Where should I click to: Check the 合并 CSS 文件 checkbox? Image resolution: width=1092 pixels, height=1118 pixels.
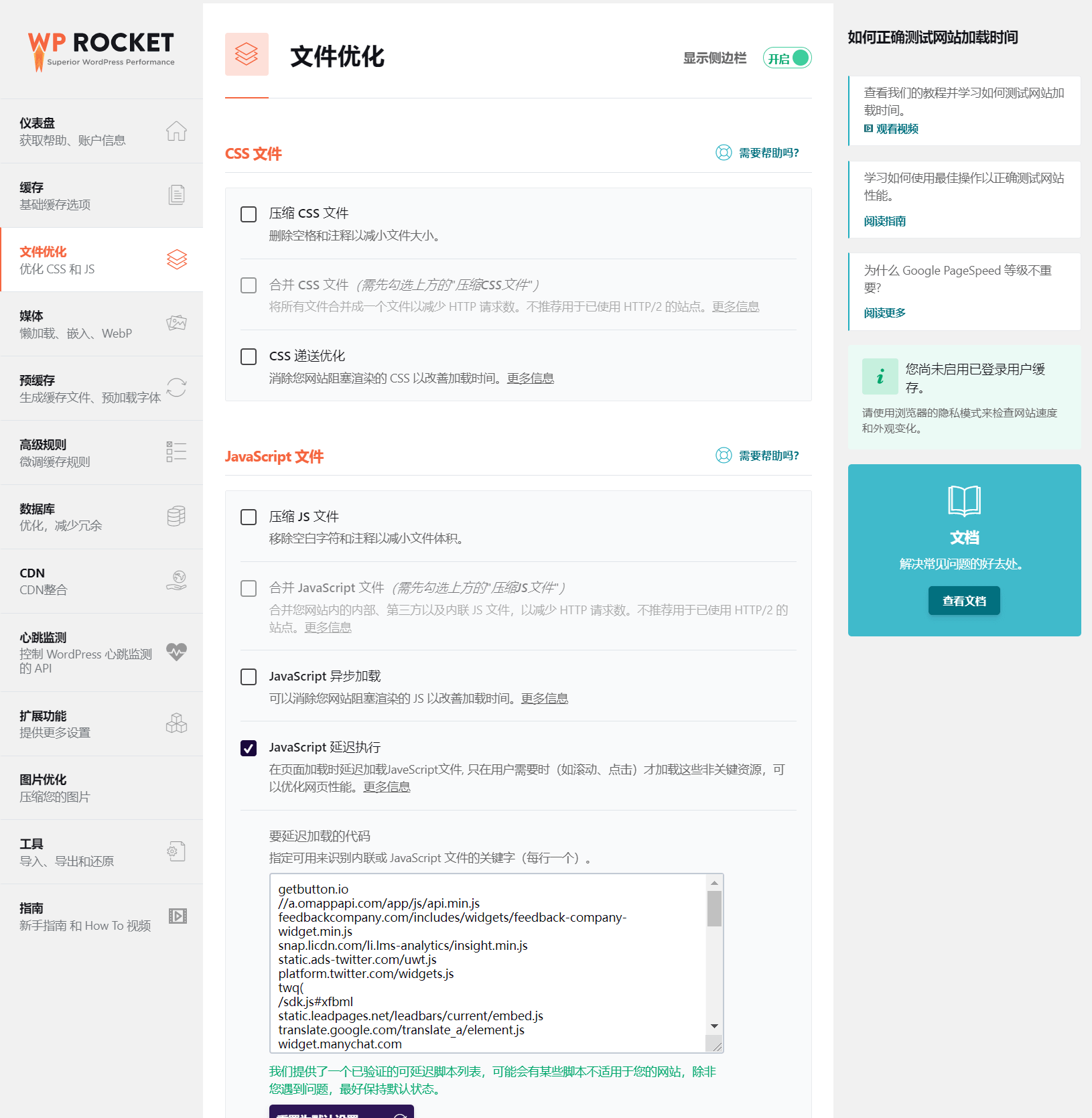(x=249, y=285)
